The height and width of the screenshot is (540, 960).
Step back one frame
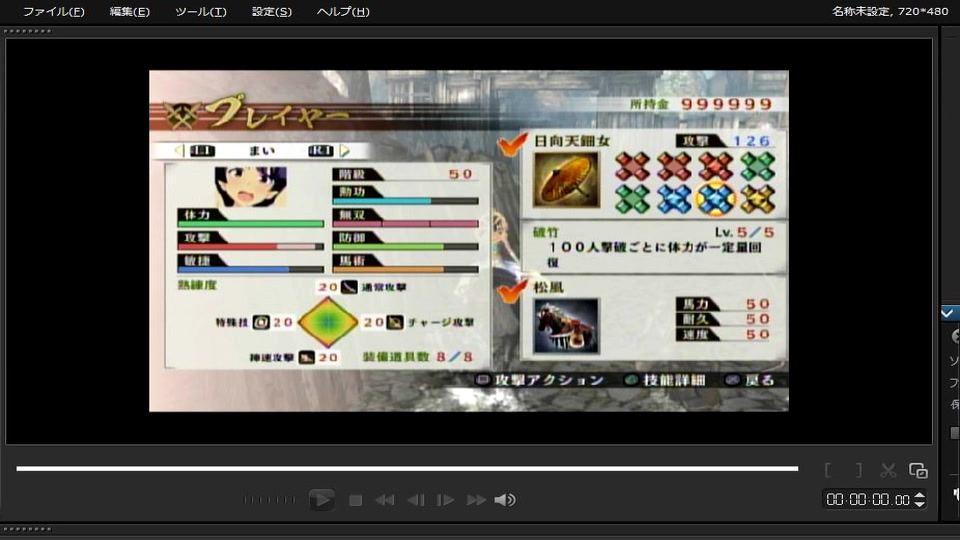(x=416, y=501)
